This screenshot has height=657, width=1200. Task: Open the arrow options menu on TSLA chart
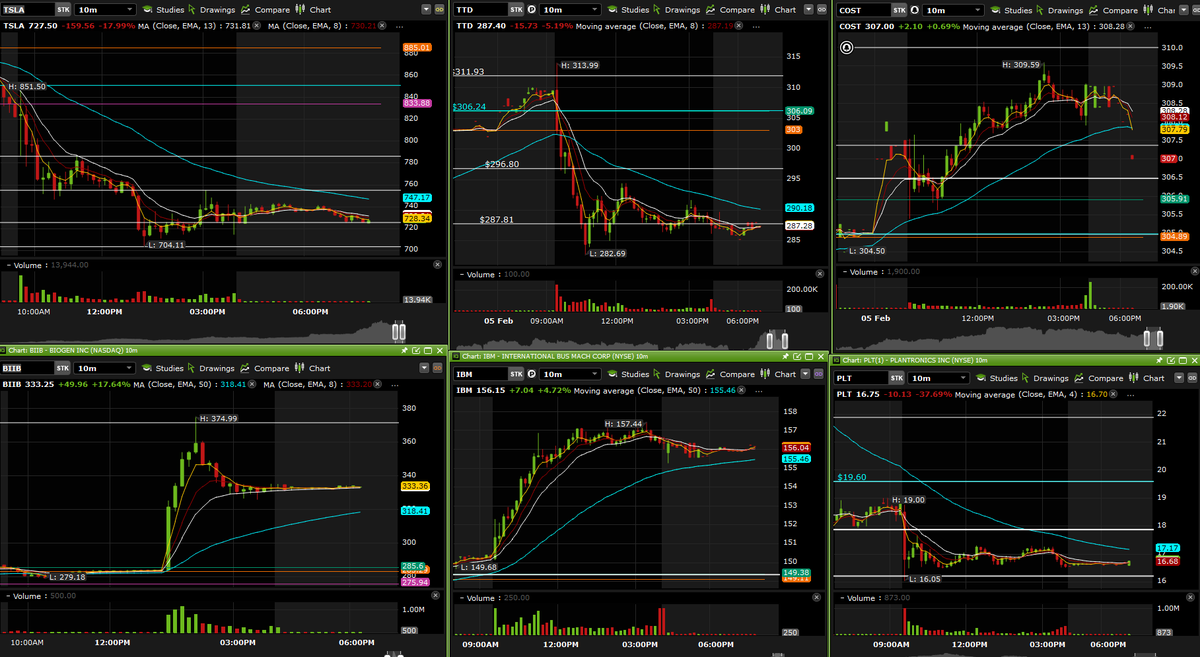click(426, 10)
